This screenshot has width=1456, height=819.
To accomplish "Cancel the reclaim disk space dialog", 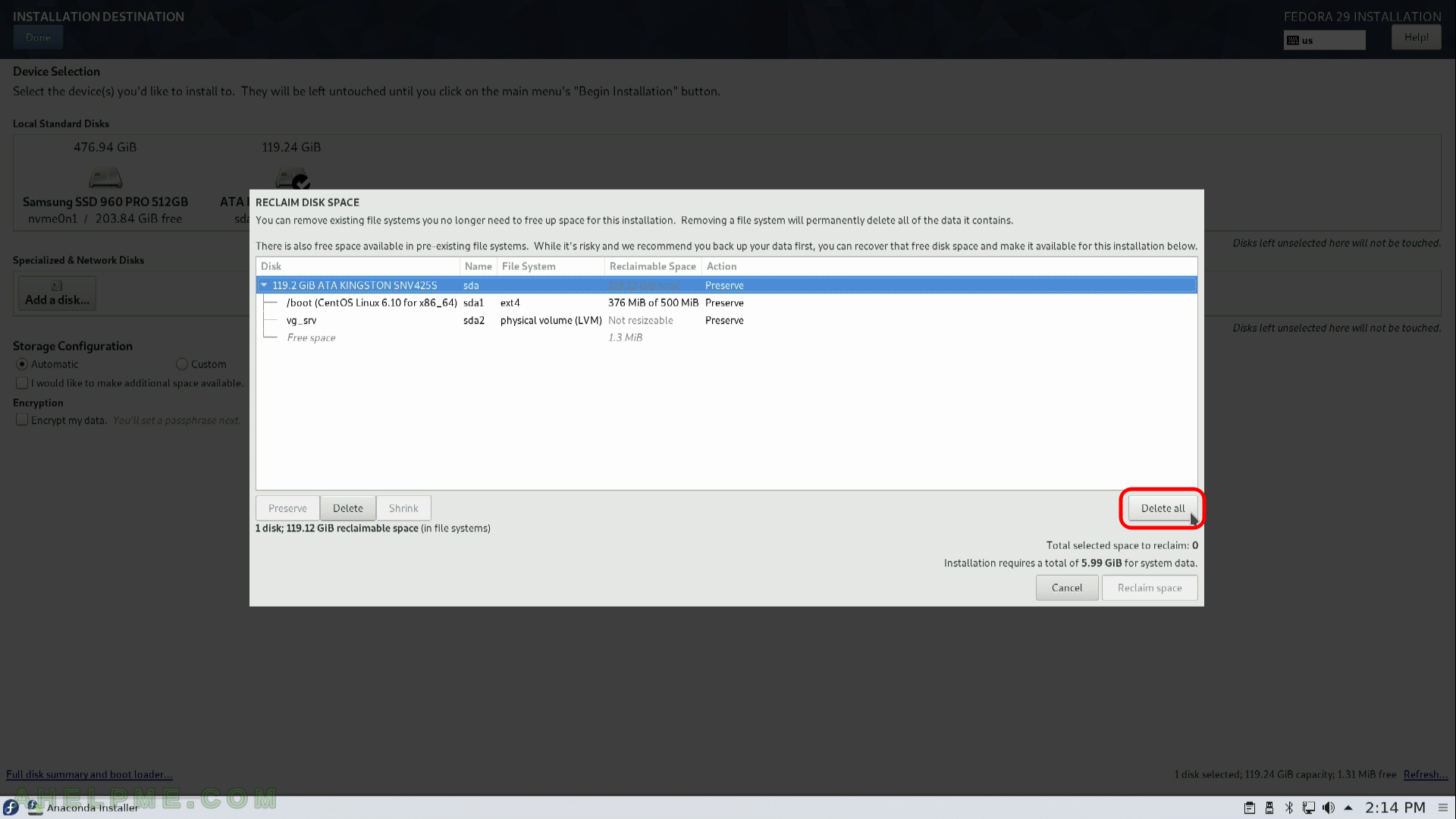I will pyautogui.click(x=1067, y=588).
